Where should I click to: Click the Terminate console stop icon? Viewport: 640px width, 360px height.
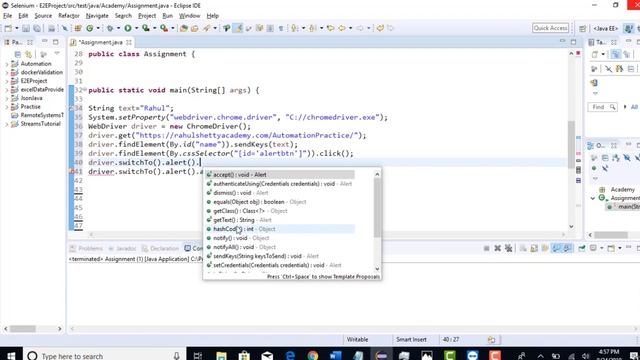(486, 248)
